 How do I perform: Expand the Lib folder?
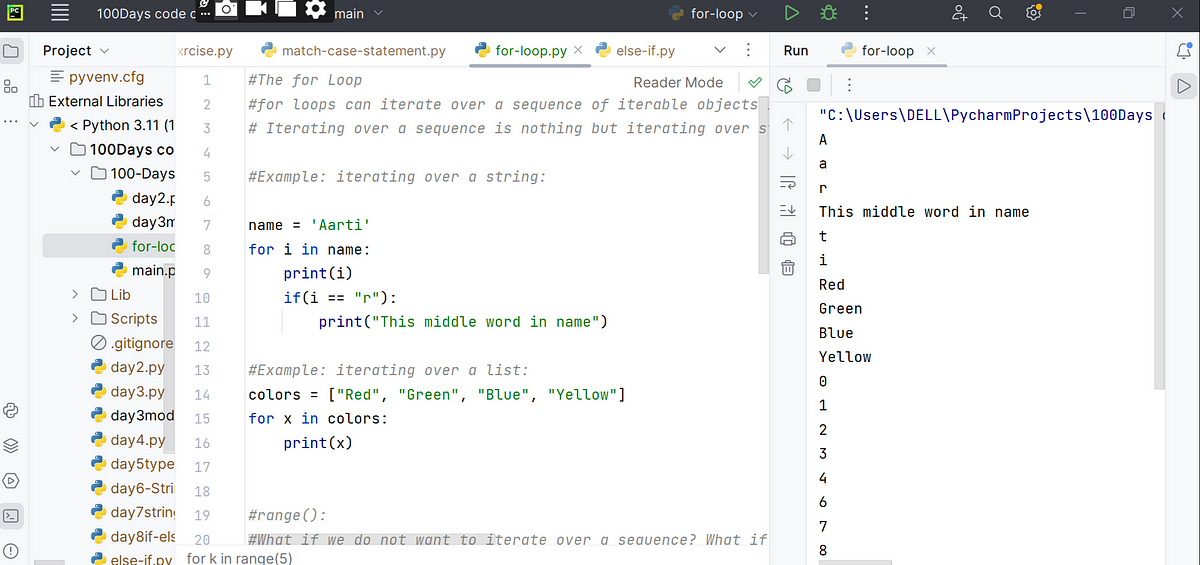pyautogui.click(x=76, y=294)
